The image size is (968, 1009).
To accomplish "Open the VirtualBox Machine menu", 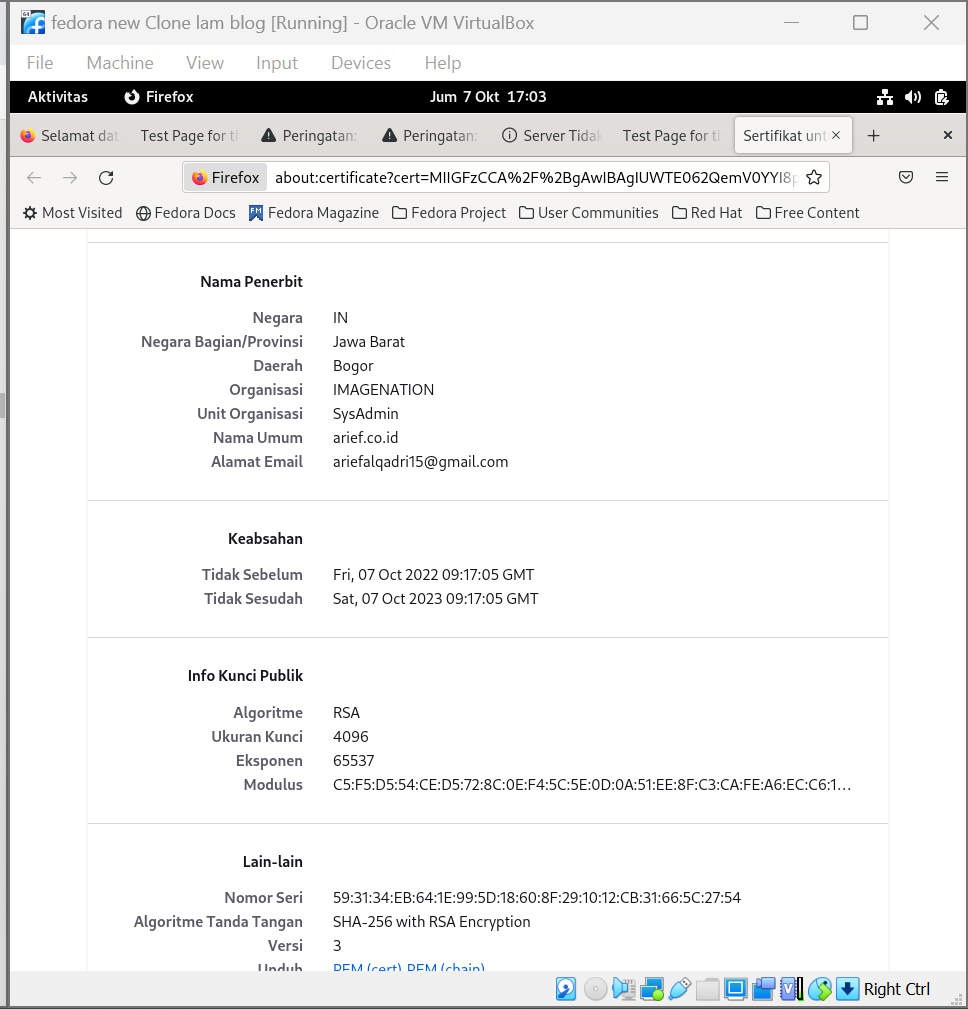I will (x=120, y=63).
